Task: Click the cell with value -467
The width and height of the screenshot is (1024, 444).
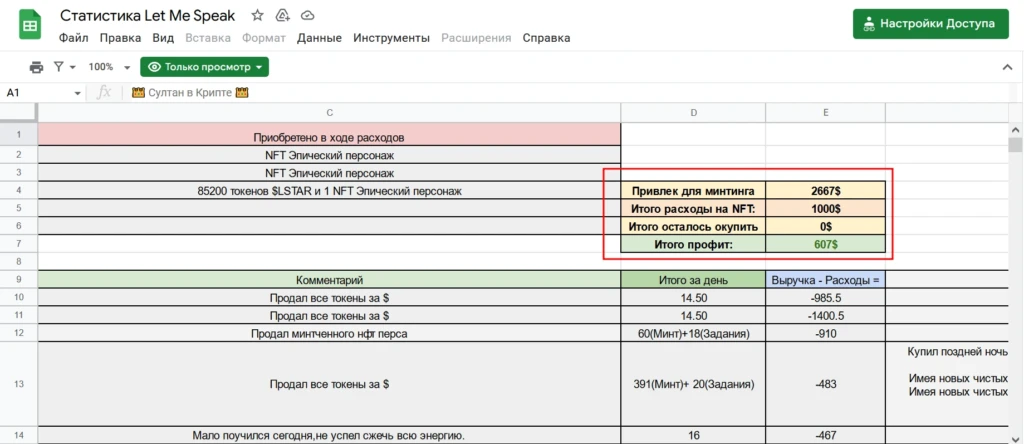Action: 825,436
